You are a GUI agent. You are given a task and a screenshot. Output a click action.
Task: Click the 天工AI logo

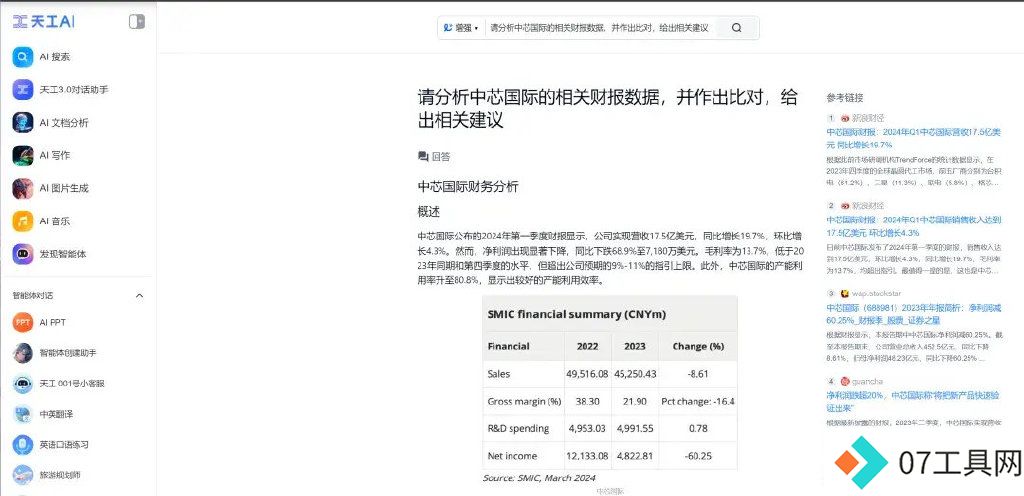pos(44,22)
